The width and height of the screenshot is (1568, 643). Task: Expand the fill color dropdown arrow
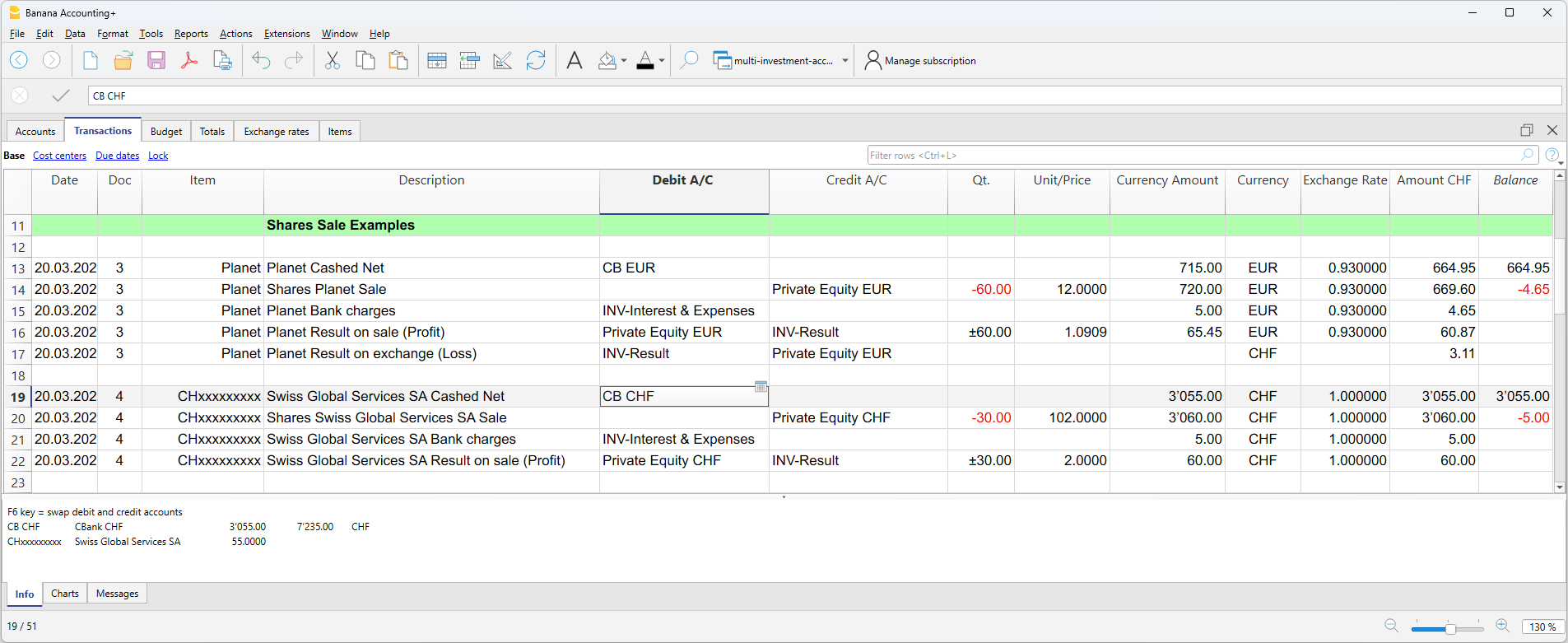click(624, 61)
